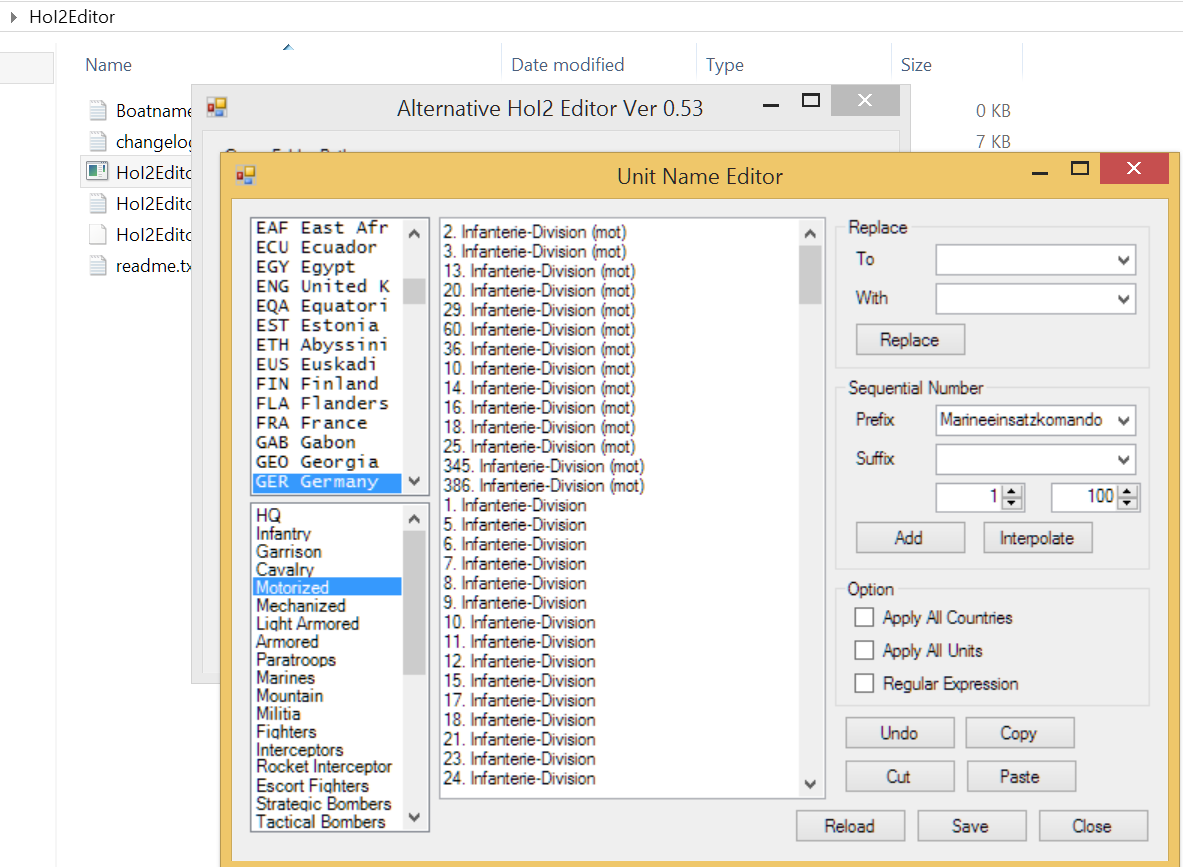1183x867 pixels.
Task: Decrease the end number 100 spinner
Action: [1128, 503]
